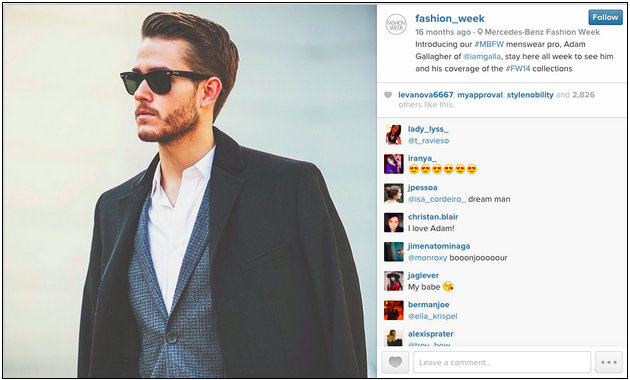This screenshot has width=630, height=380.
Task: Click bermanjoe avatar thumbnail
Action: coord(393,311)
